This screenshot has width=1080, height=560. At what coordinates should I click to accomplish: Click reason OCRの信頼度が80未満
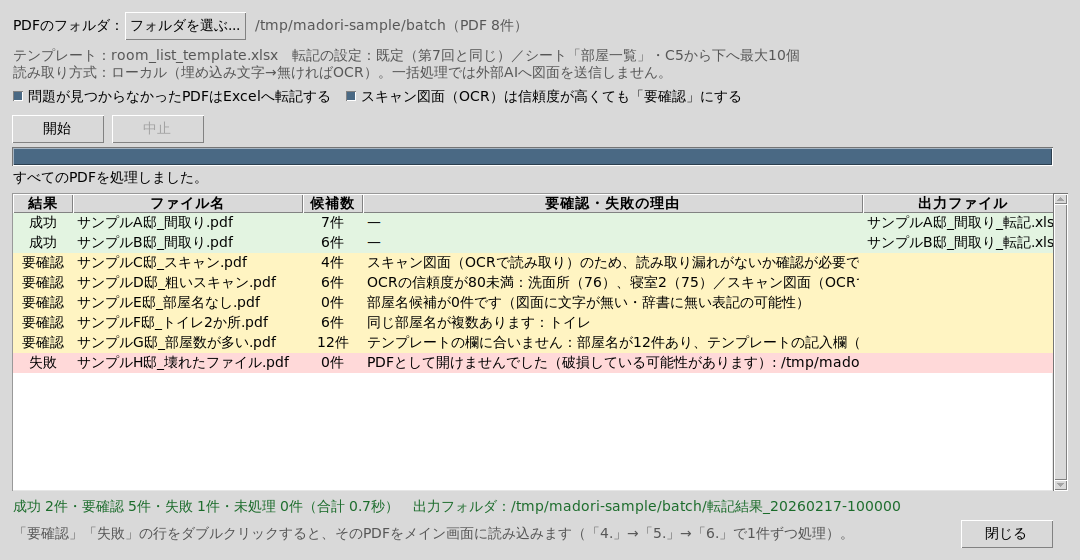[x=612, y=282]
